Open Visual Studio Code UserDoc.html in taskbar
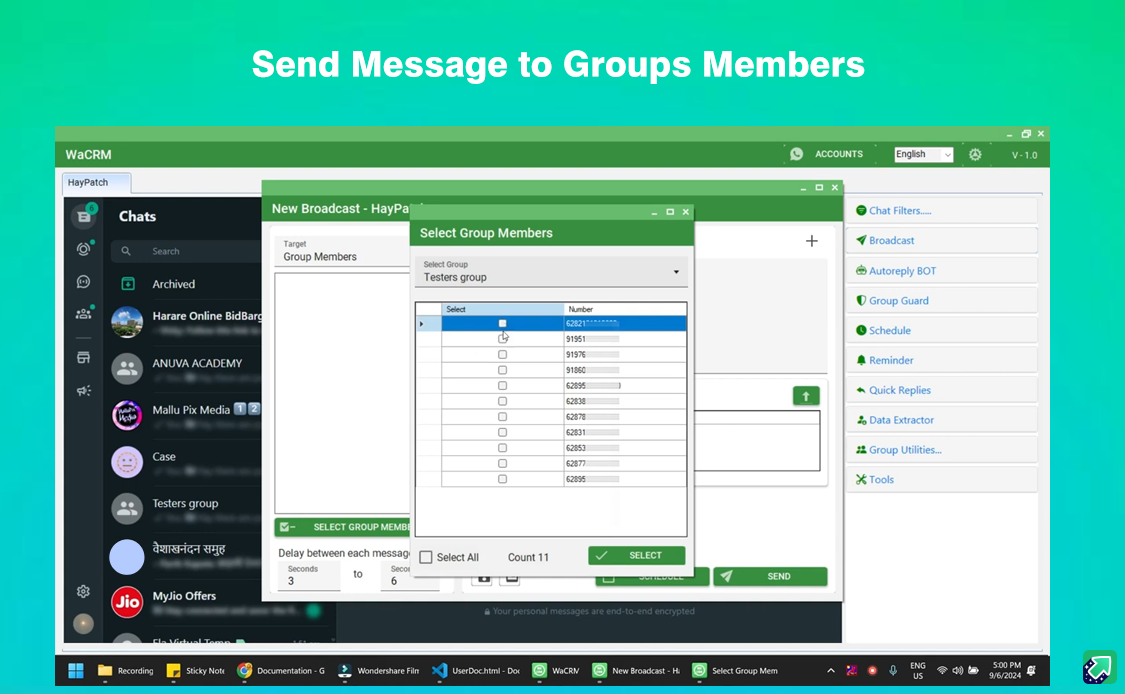Viewport: 1125px width, 694px height. (476, 671)
